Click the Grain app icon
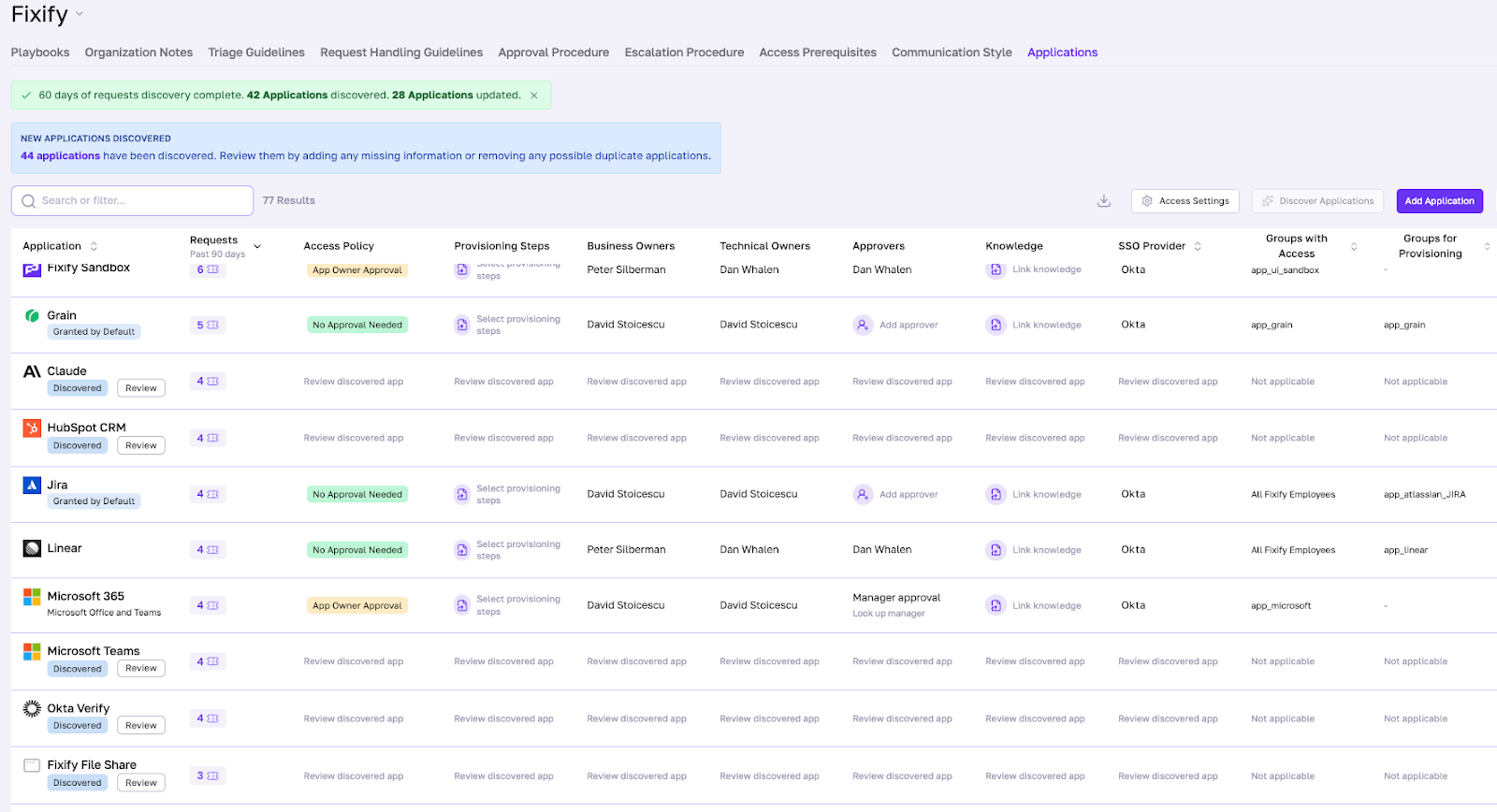The image size is (1497, 812). [32, 316]
